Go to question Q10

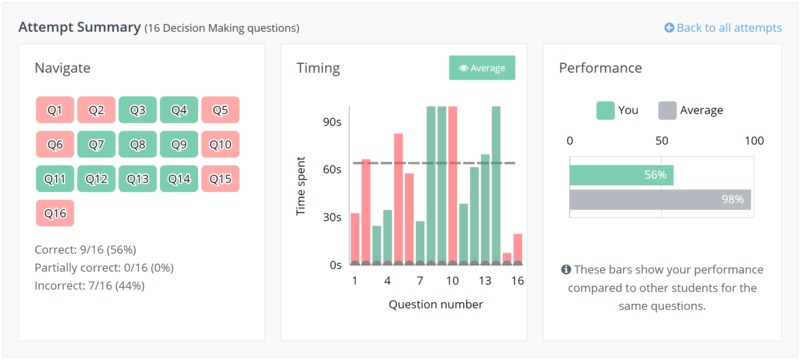220,144
